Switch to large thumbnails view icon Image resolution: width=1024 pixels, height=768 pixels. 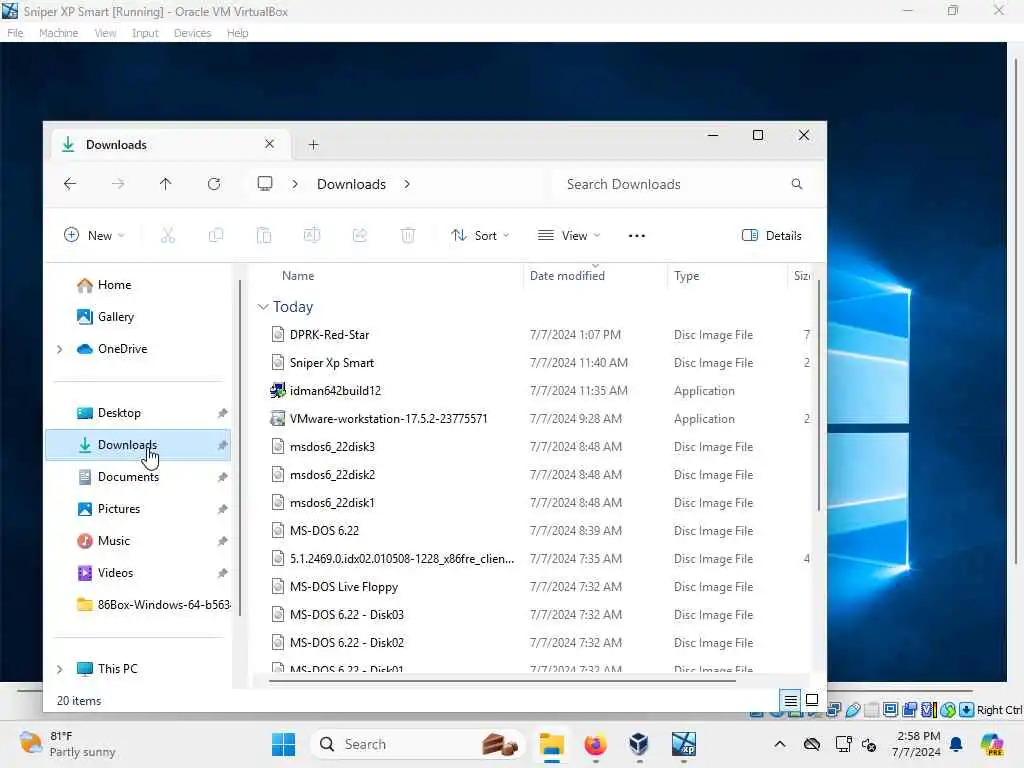(812, 700)
